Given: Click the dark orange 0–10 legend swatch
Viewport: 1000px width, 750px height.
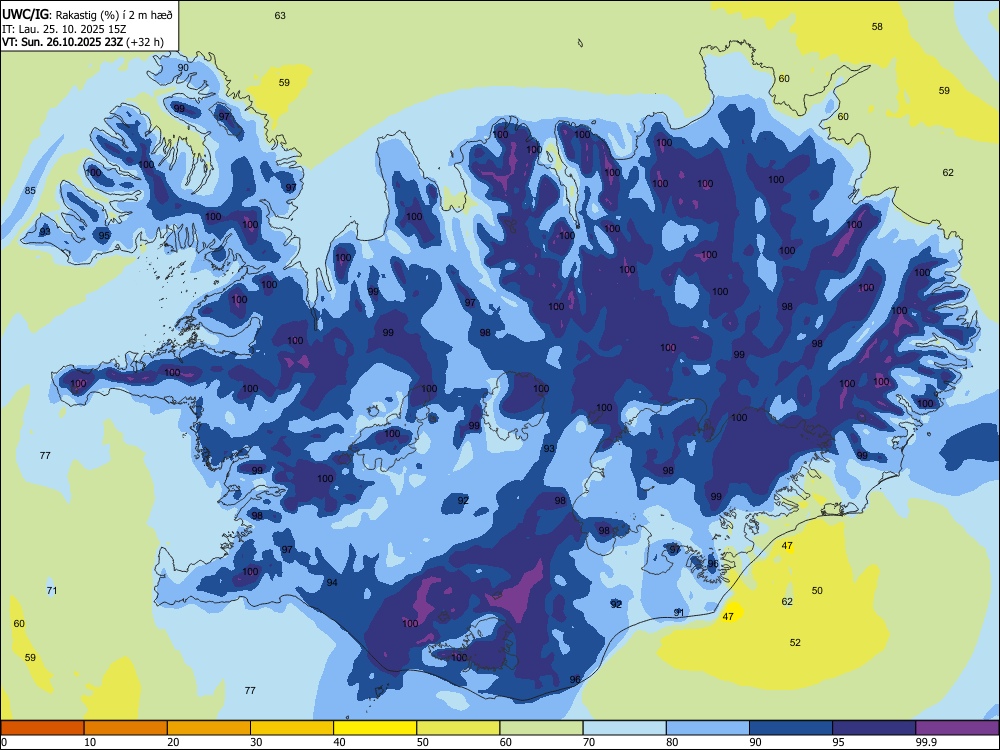Looking at the screenshot, I should (x=42, y=728).
